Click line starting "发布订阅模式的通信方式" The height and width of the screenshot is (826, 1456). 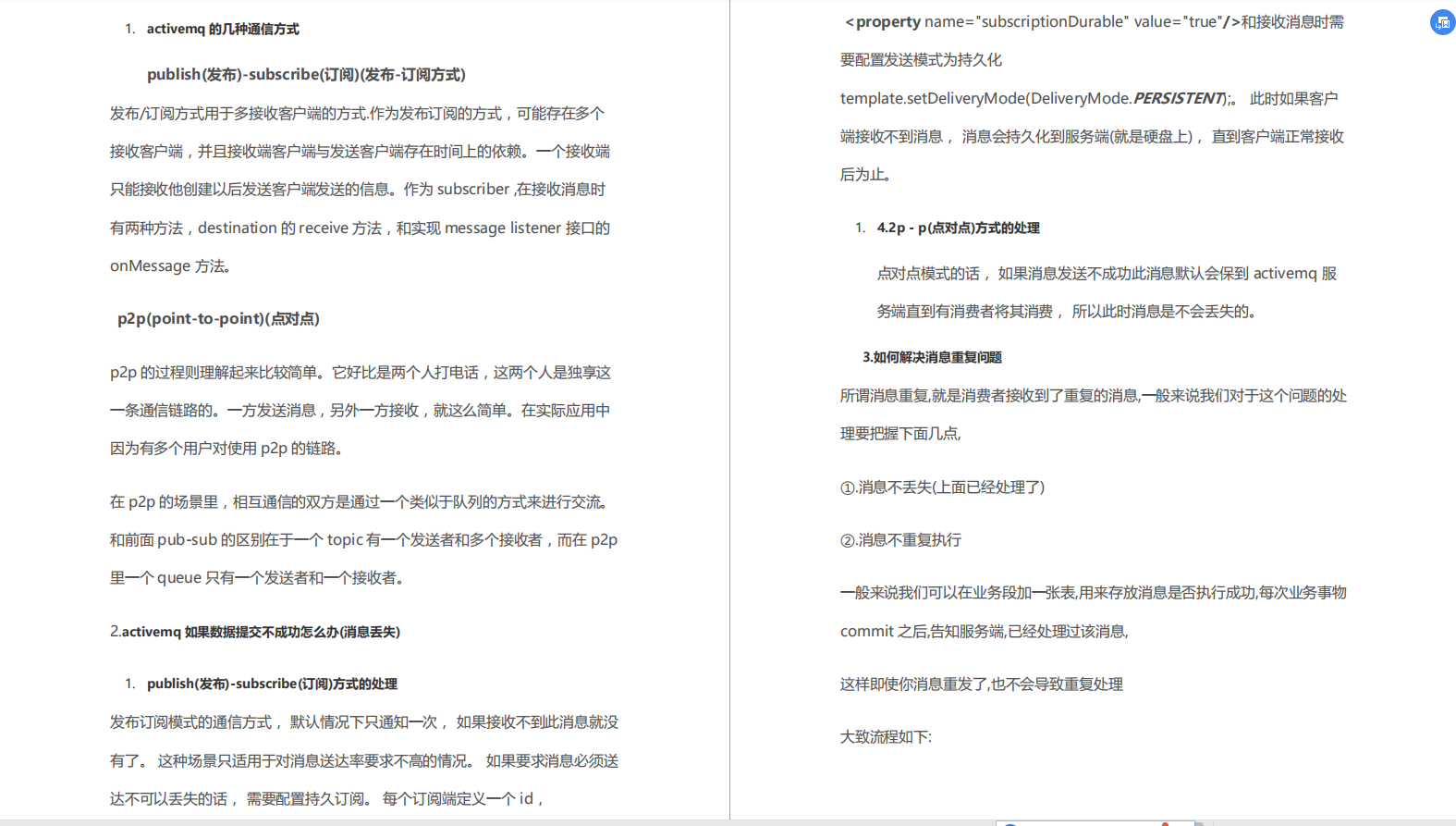pyautogui.click(x=364, y=721)
